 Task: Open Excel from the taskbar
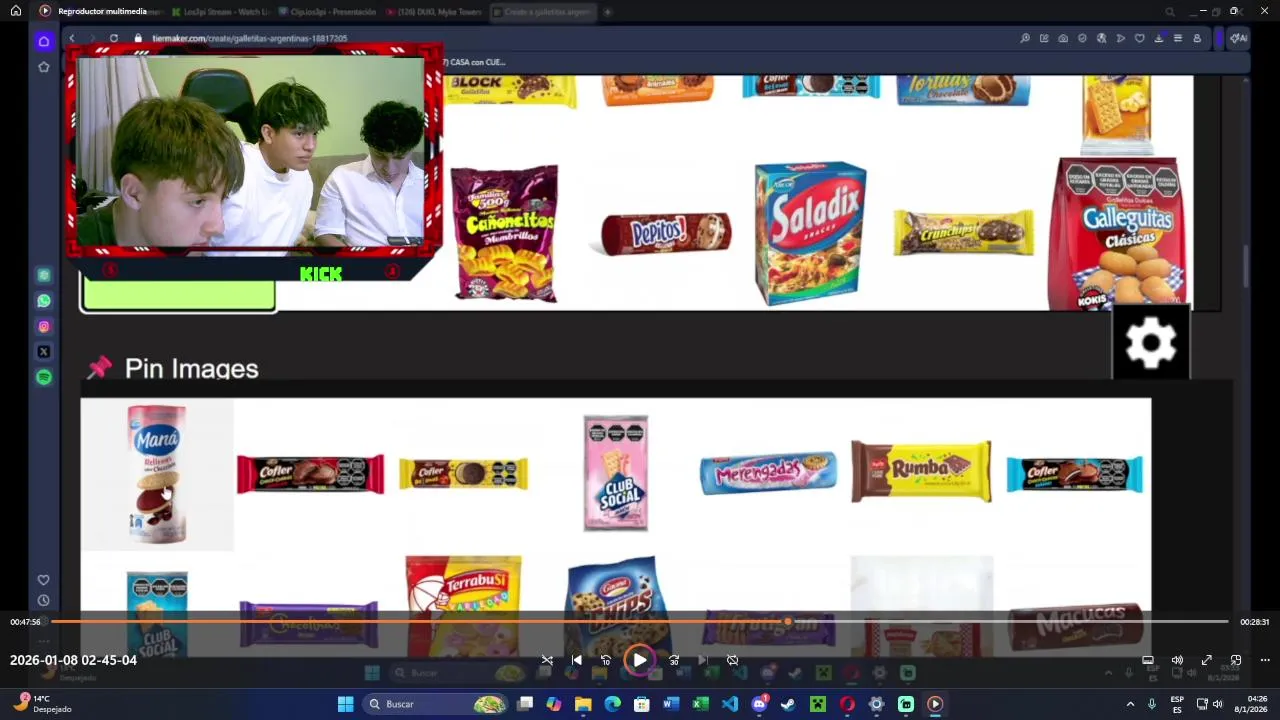click(700, 704)
